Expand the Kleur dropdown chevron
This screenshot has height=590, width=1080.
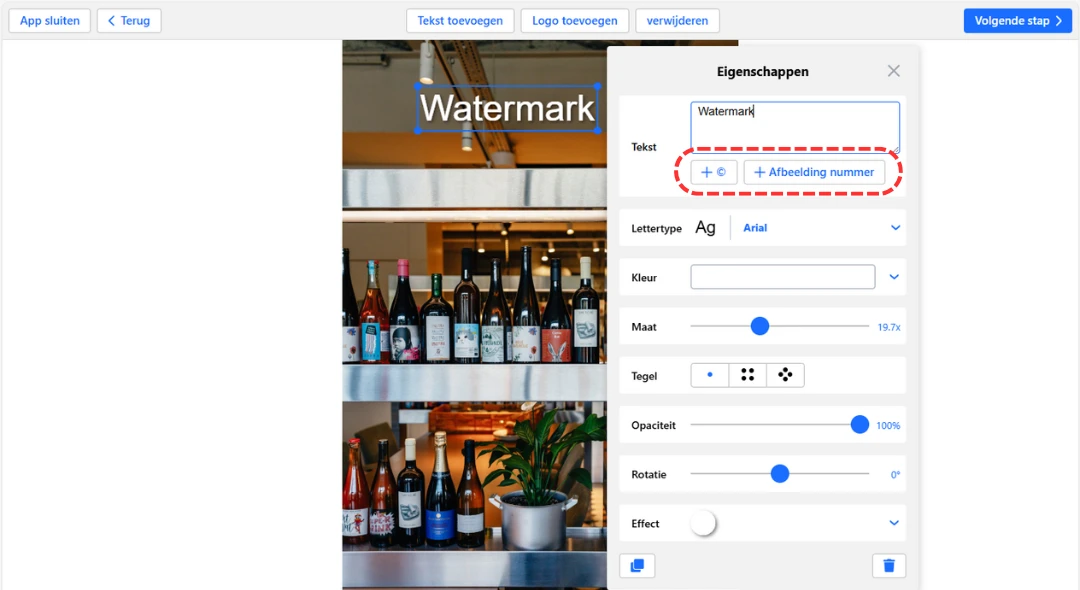893,277
